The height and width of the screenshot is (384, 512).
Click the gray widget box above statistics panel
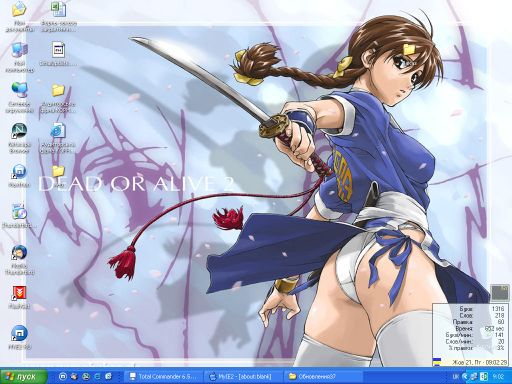point(499,292)
